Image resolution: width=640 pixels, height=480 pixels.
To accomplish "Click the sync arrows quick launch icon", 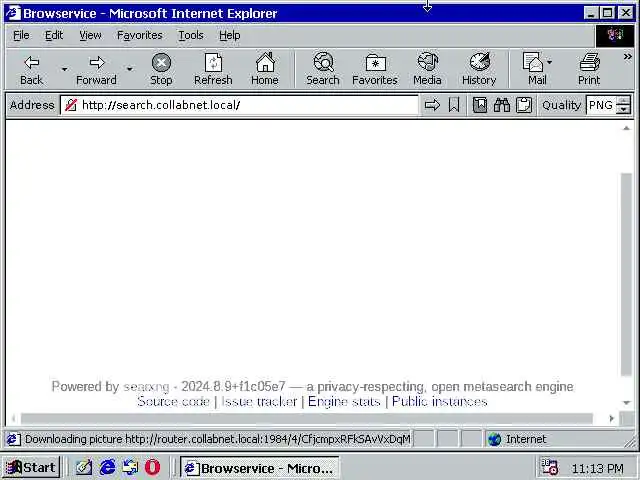I will pos(130,467).
